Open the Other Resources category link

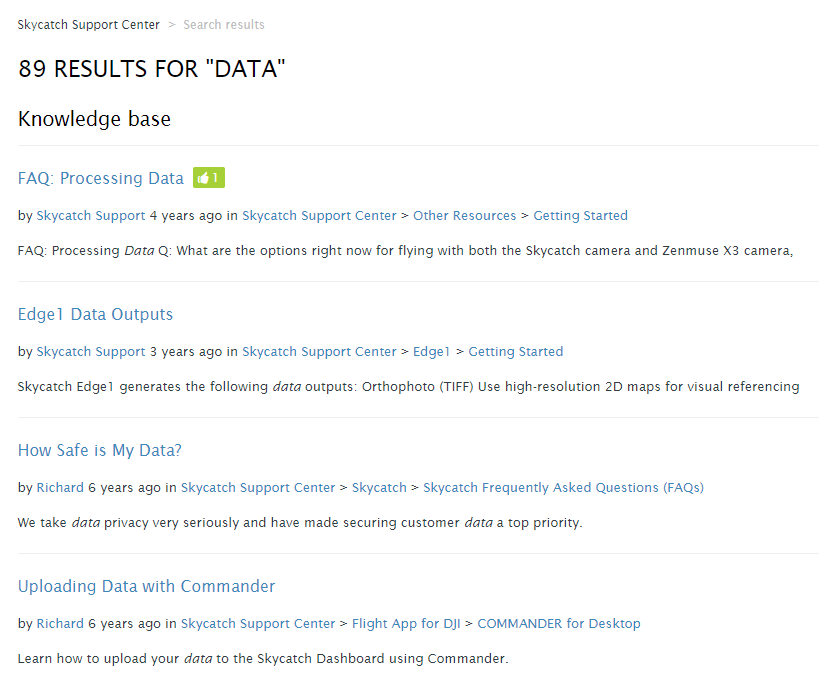[x=464, y=216]
